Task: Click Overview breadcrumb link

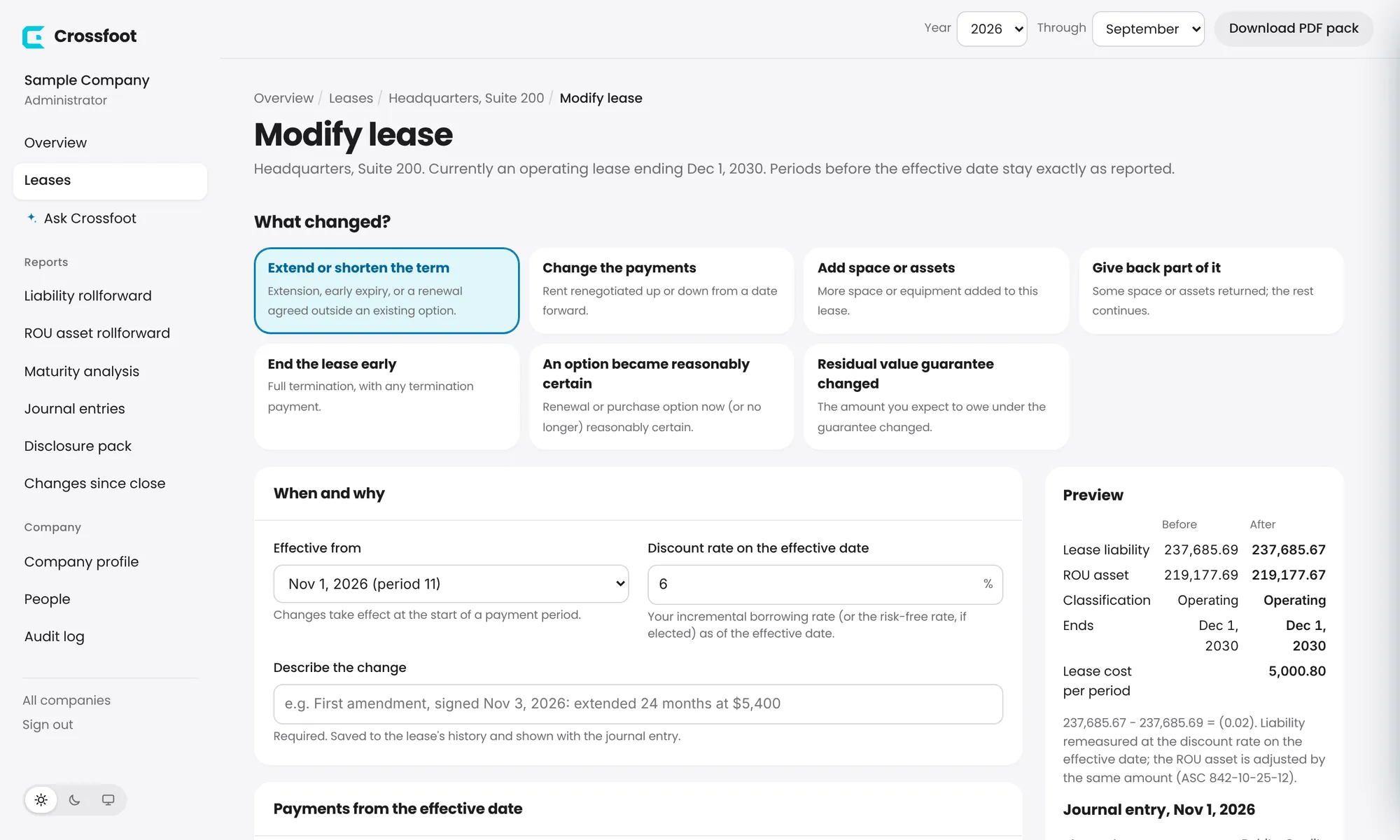Action: (283, 98)
